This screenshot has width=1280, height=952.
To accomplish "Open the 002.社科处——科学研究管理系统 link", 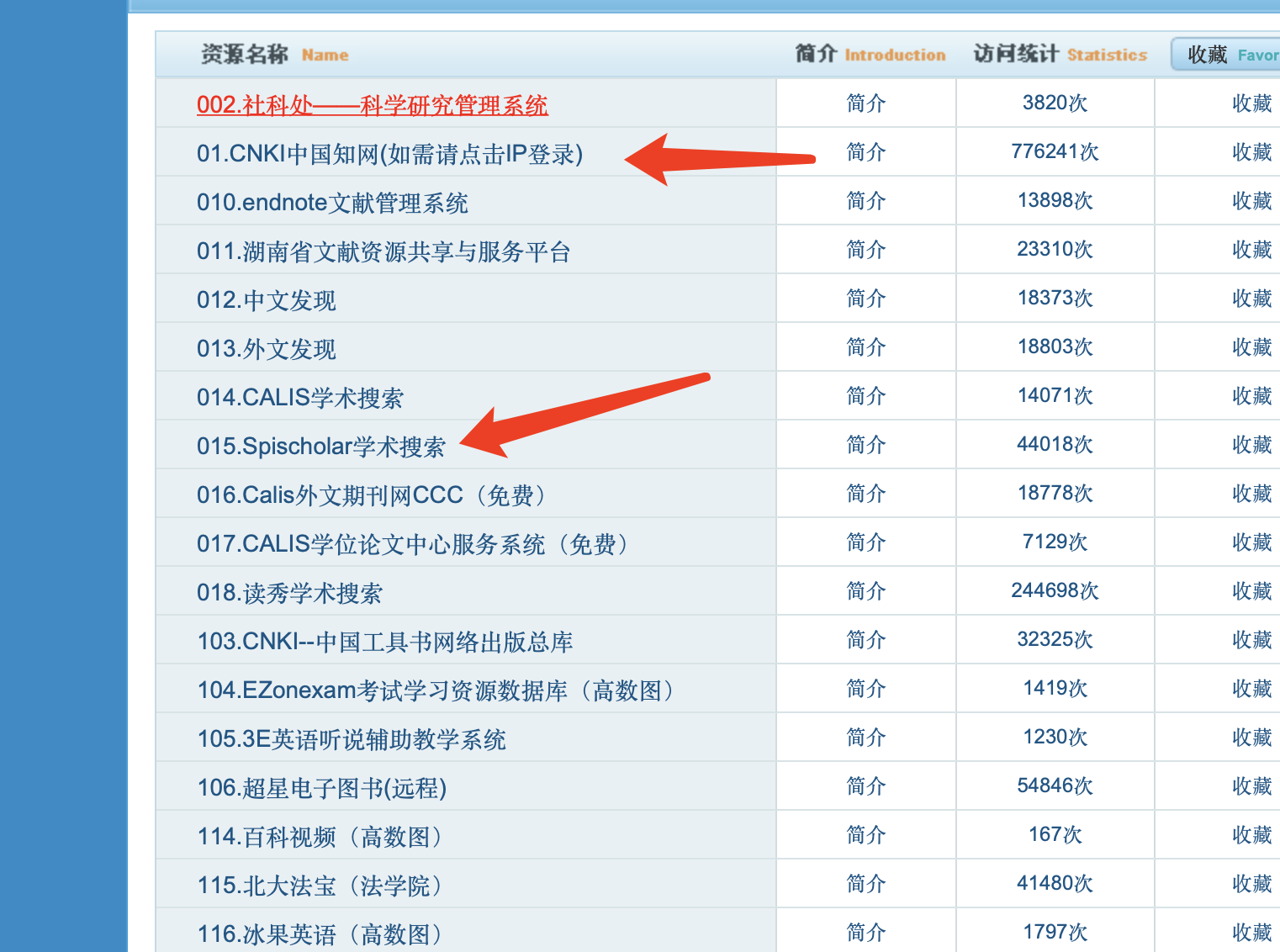I will coord(372,105).
